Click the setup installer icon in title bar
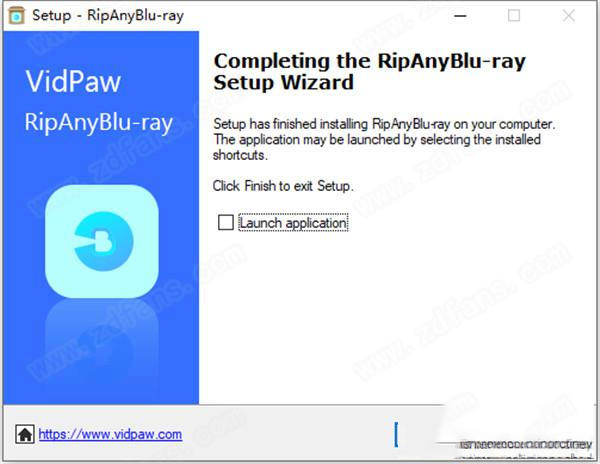Viewport: 600px width, 464px height. (15, 16)
